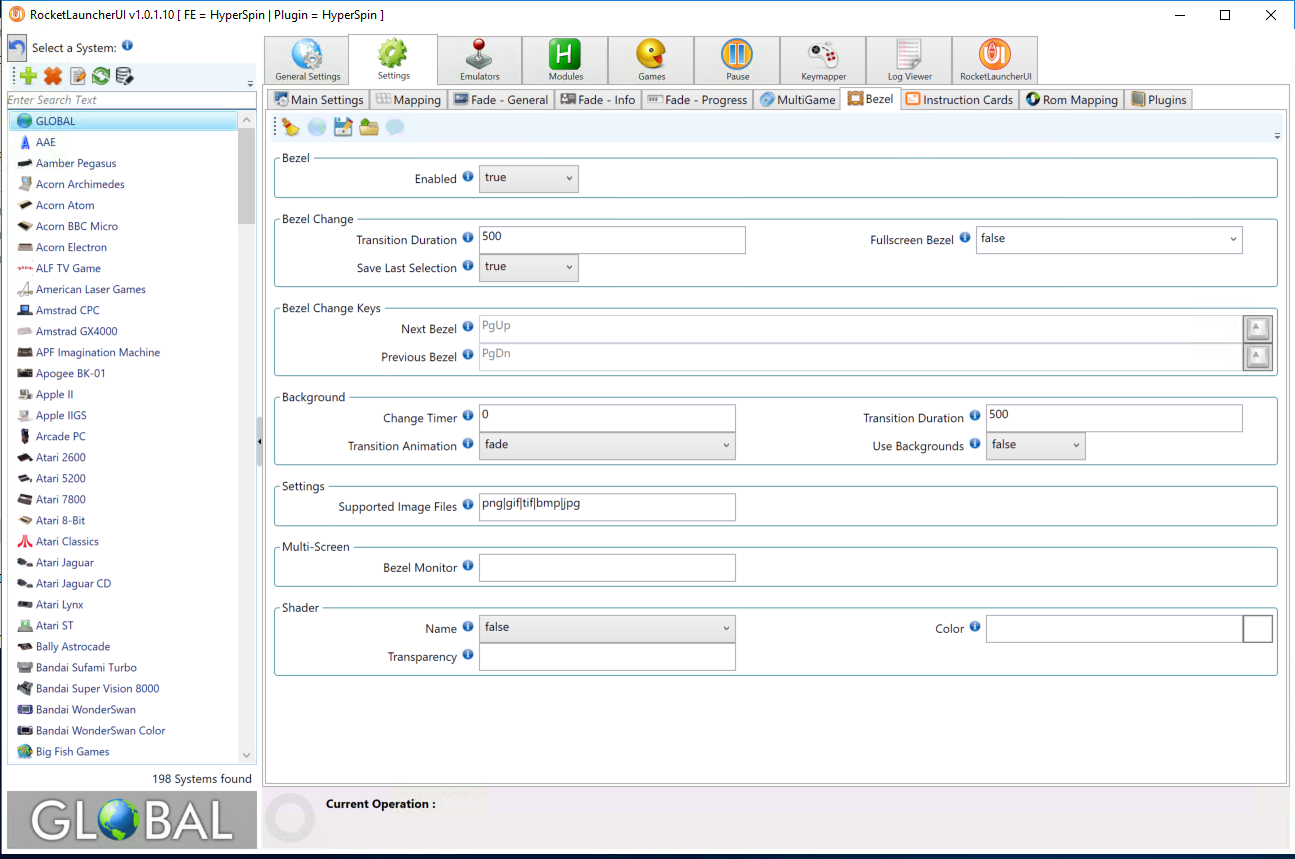The height and width of the screenshot is (859, 1295).
Task: Click info icon beside Use Backgrounds
Action: coord(975,444)
